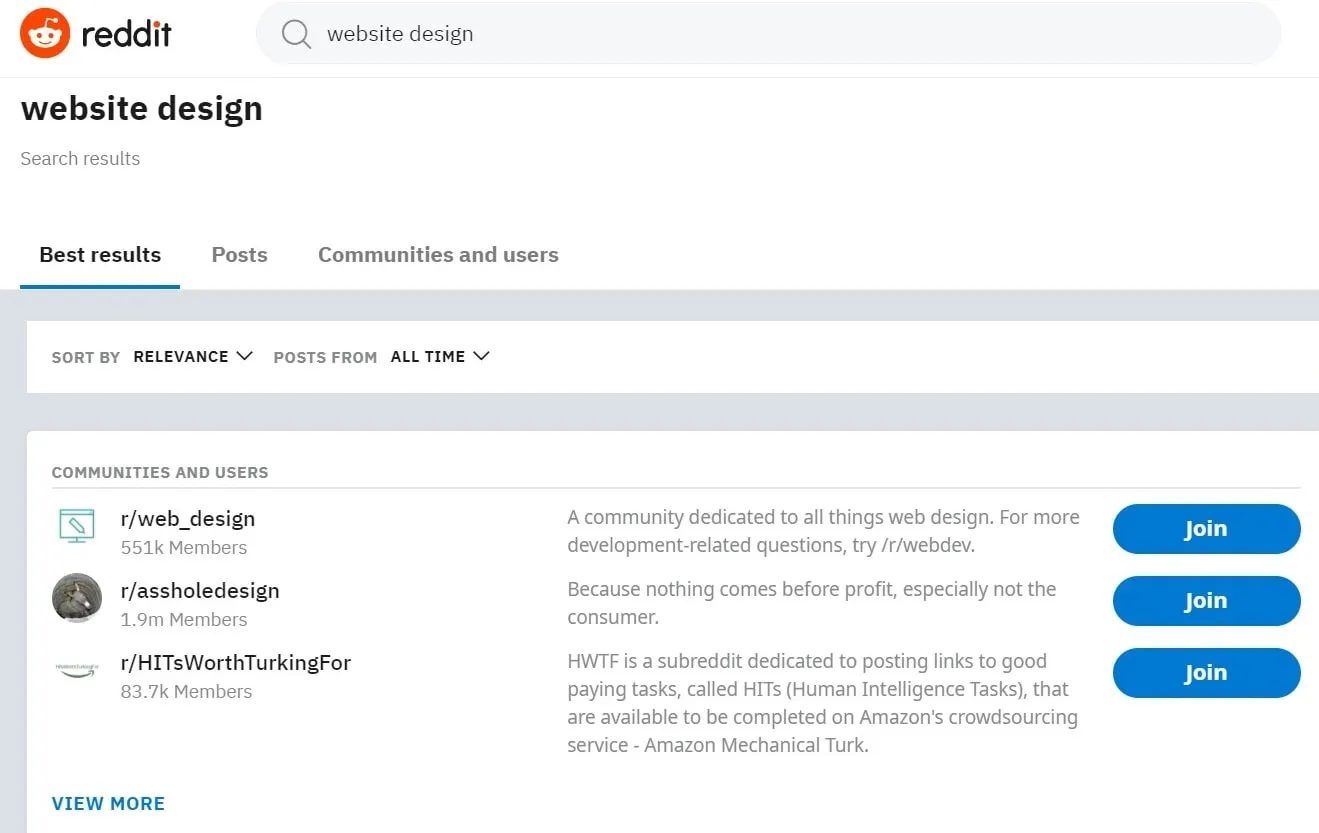Expand the Sort By Relevance dropdown
Screen dimensions: 1319x833
point(193,357)
